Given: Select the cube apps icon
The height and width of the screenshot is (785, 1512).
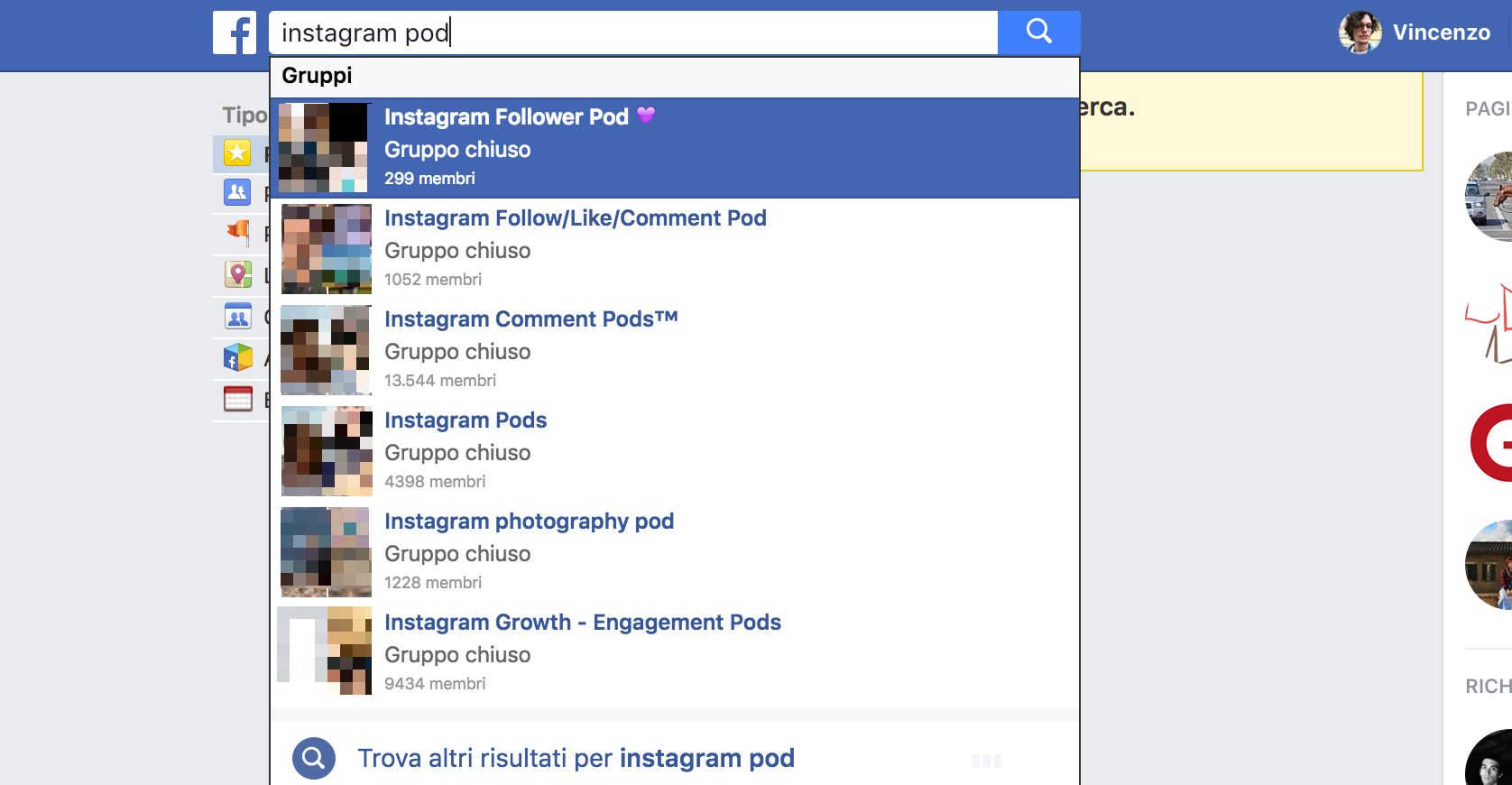Looking at the screenshot, I should [238, 358].
